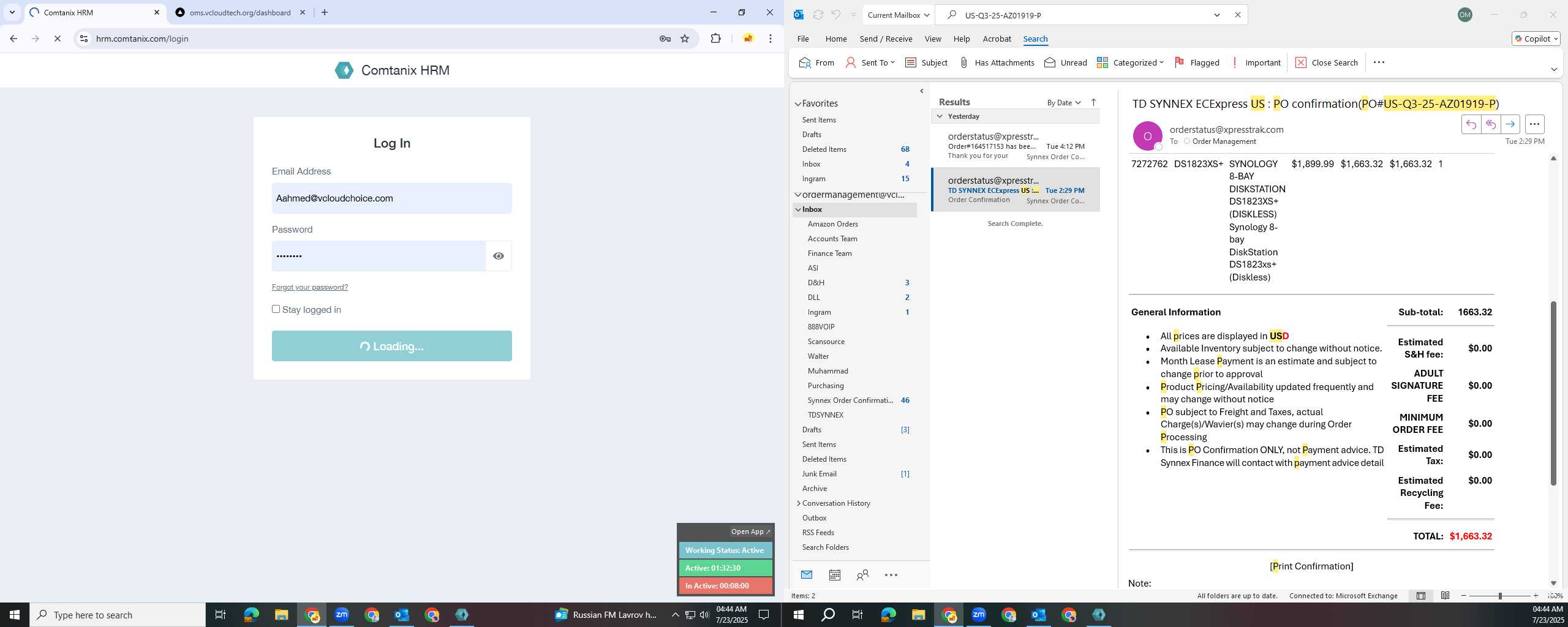Filter search by Subject
Screen dimensions: 1568x627
click(926, 62)
